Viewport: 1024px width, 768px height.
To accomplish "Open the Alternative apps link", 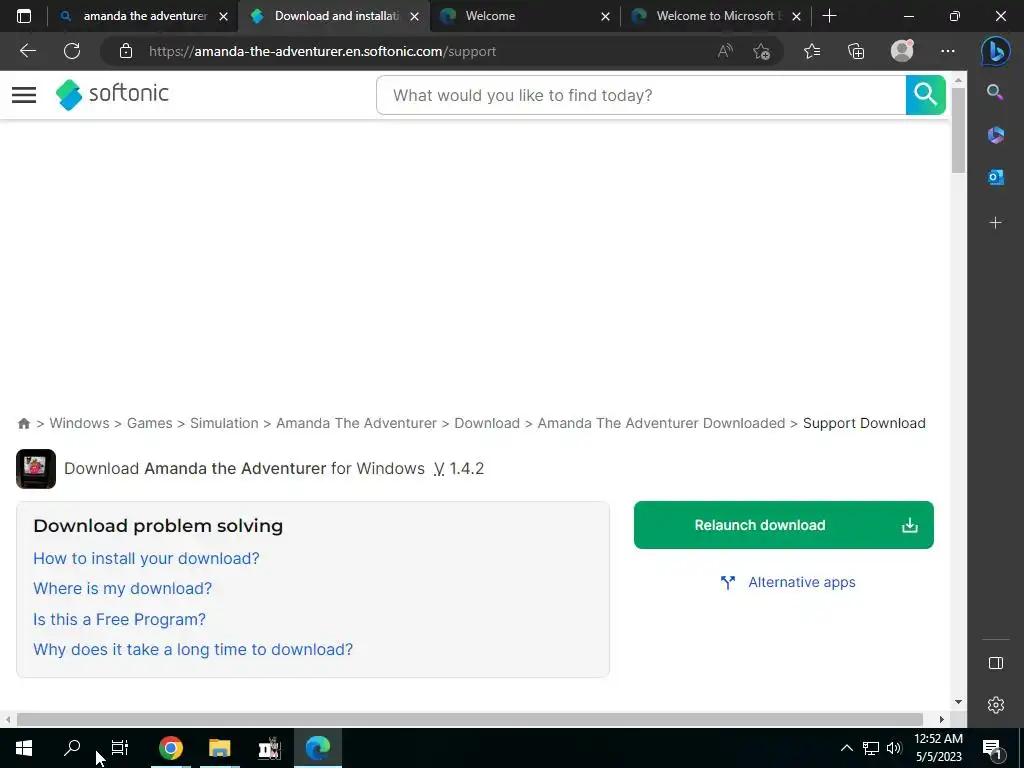I will click(x=788, y=582).
